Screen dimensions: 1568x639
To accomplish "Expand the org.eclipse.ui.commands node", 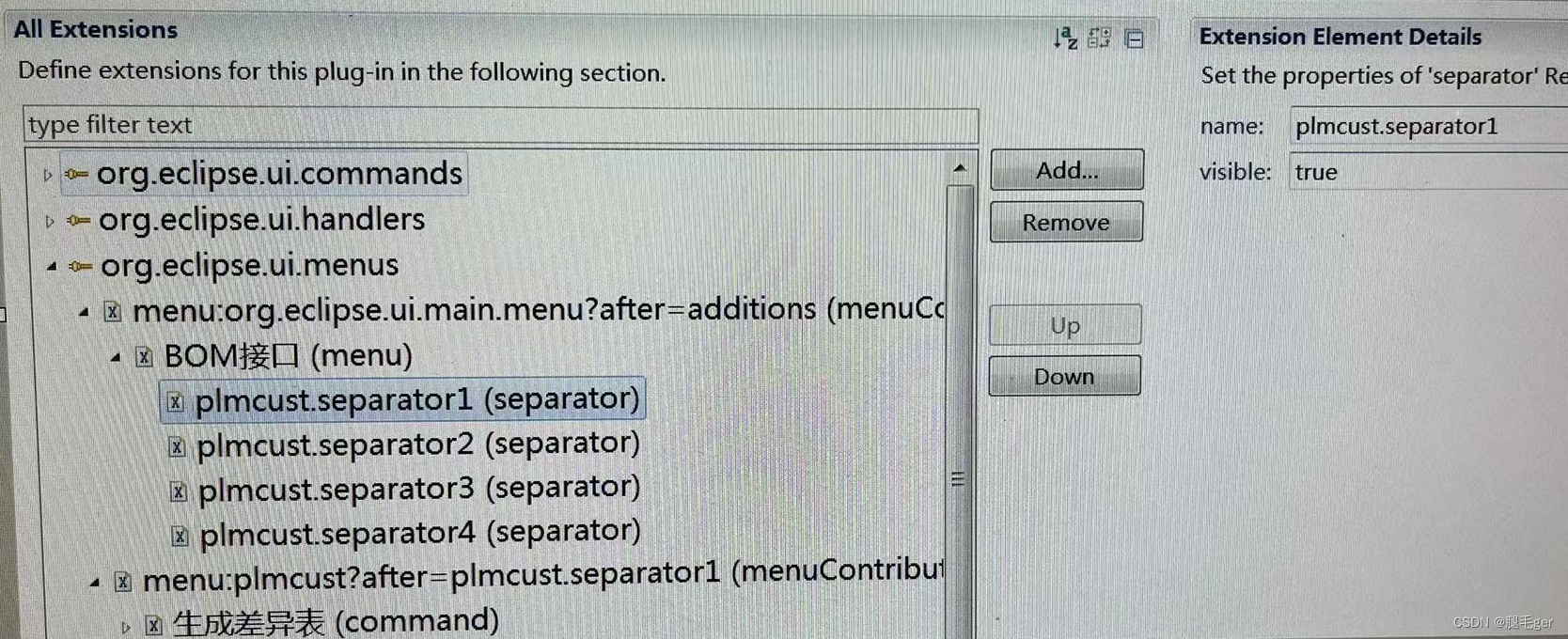I will (x=48, y=176).
